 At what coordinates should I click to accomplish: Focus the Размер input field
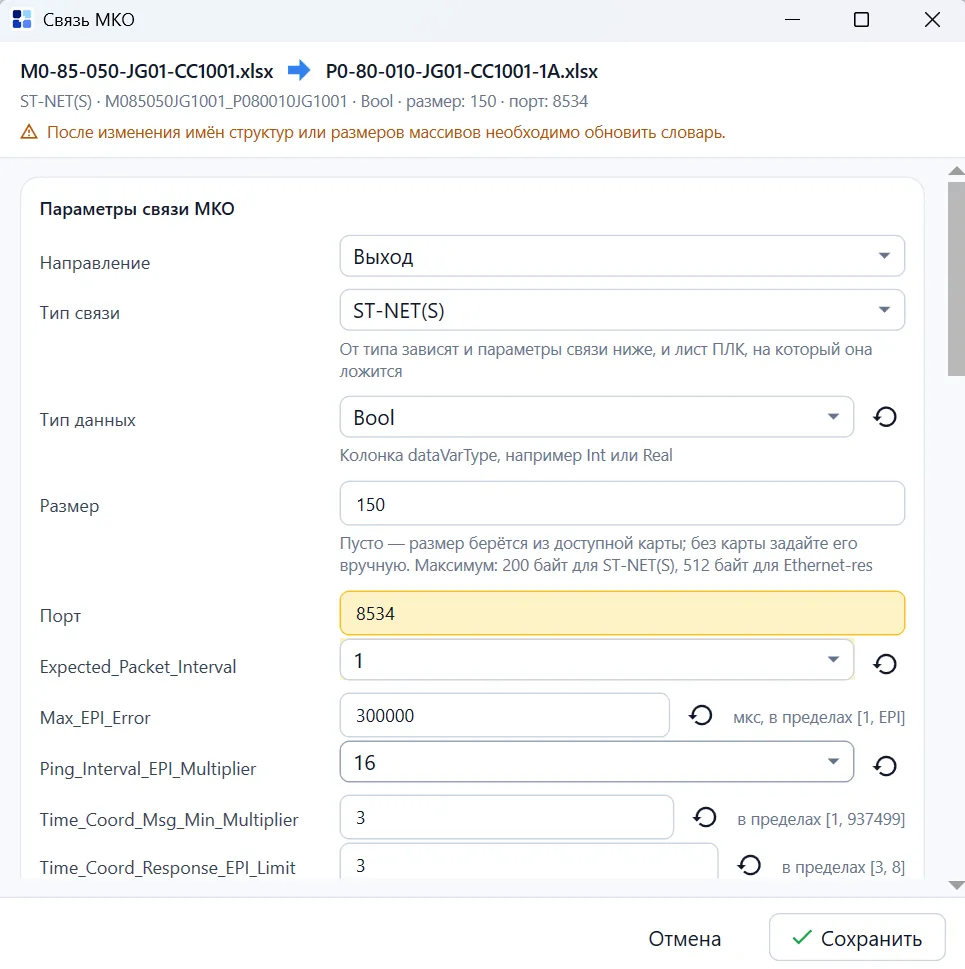pos(622,504)
